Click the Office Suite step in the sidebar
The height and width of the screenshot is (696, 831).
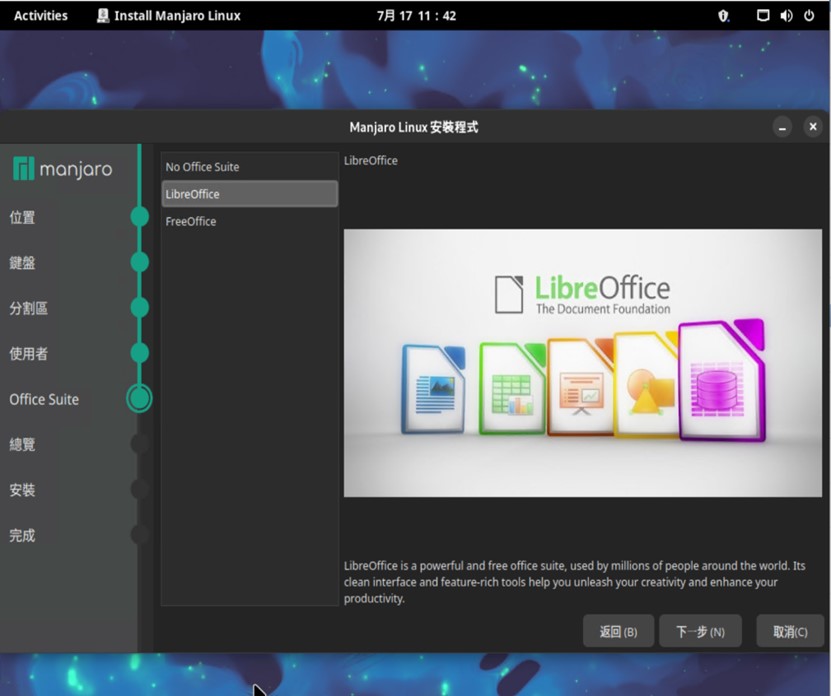coord(44,399)
